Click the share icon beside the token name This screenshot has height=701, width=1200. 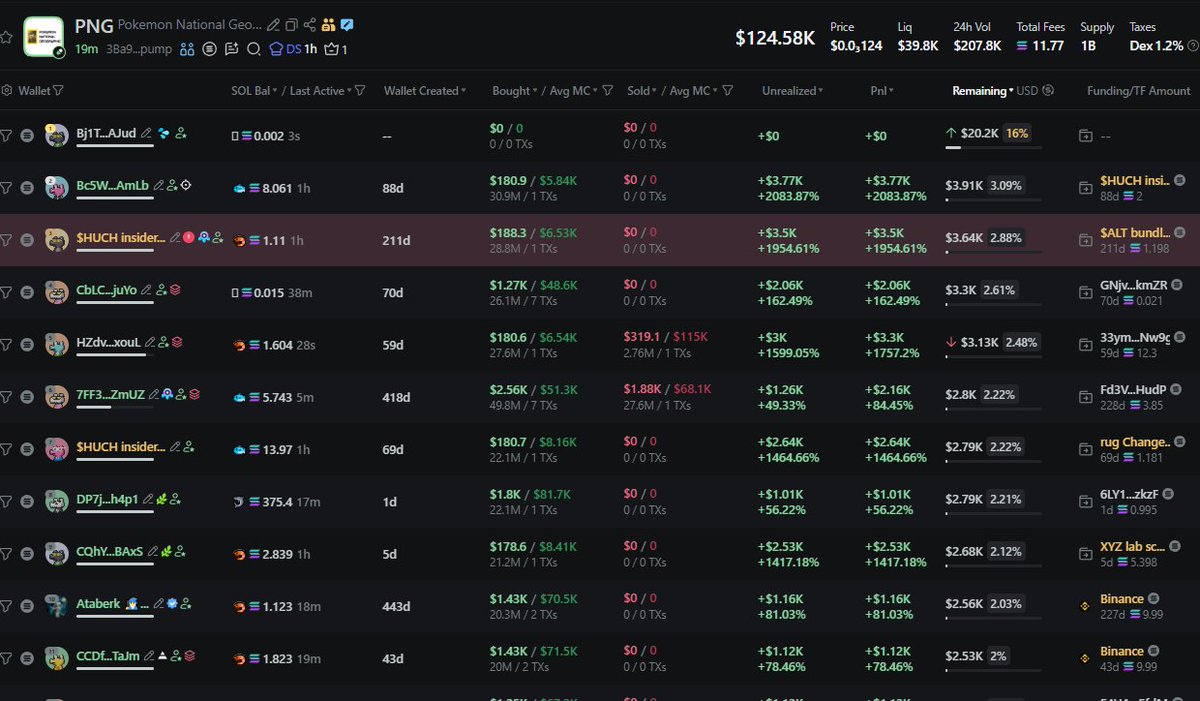coord(310,25)
